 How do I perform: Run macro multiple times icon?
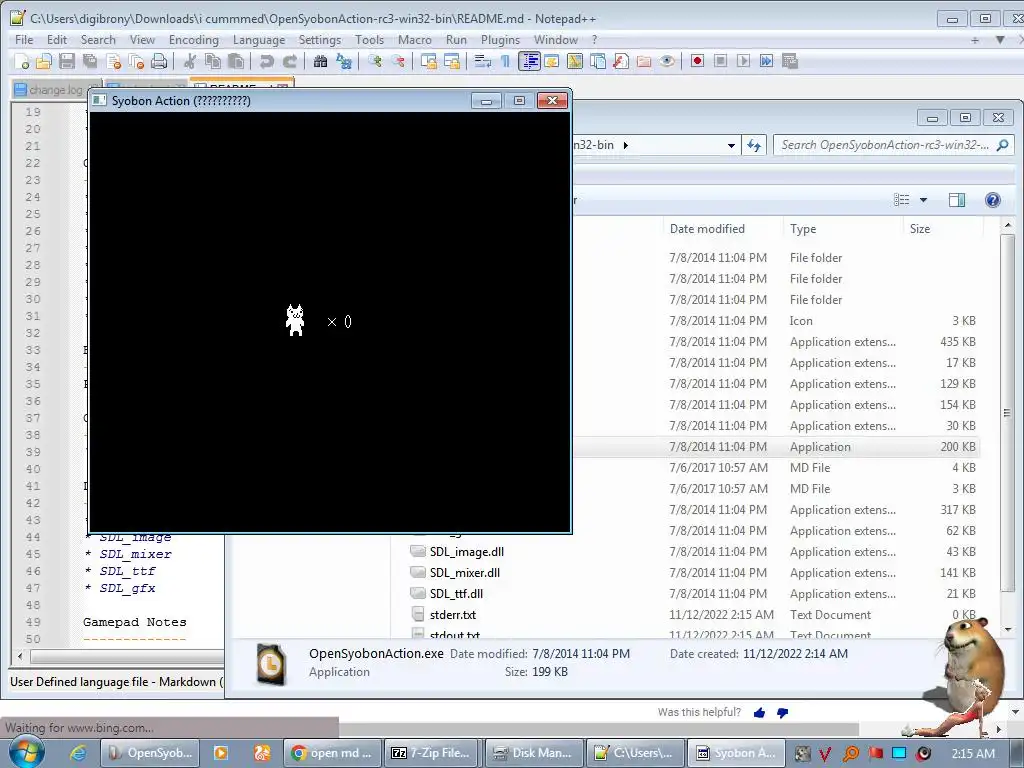[767, 61]
